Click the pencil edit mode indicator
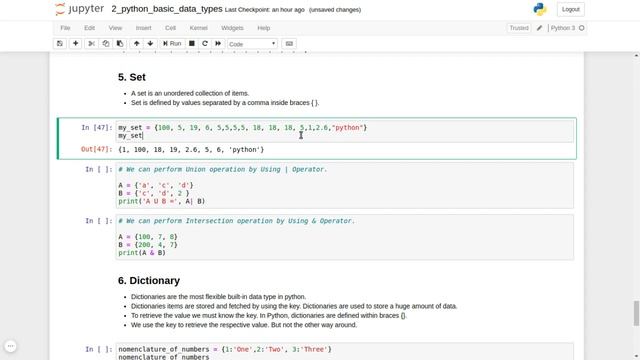 coord(539,28)
